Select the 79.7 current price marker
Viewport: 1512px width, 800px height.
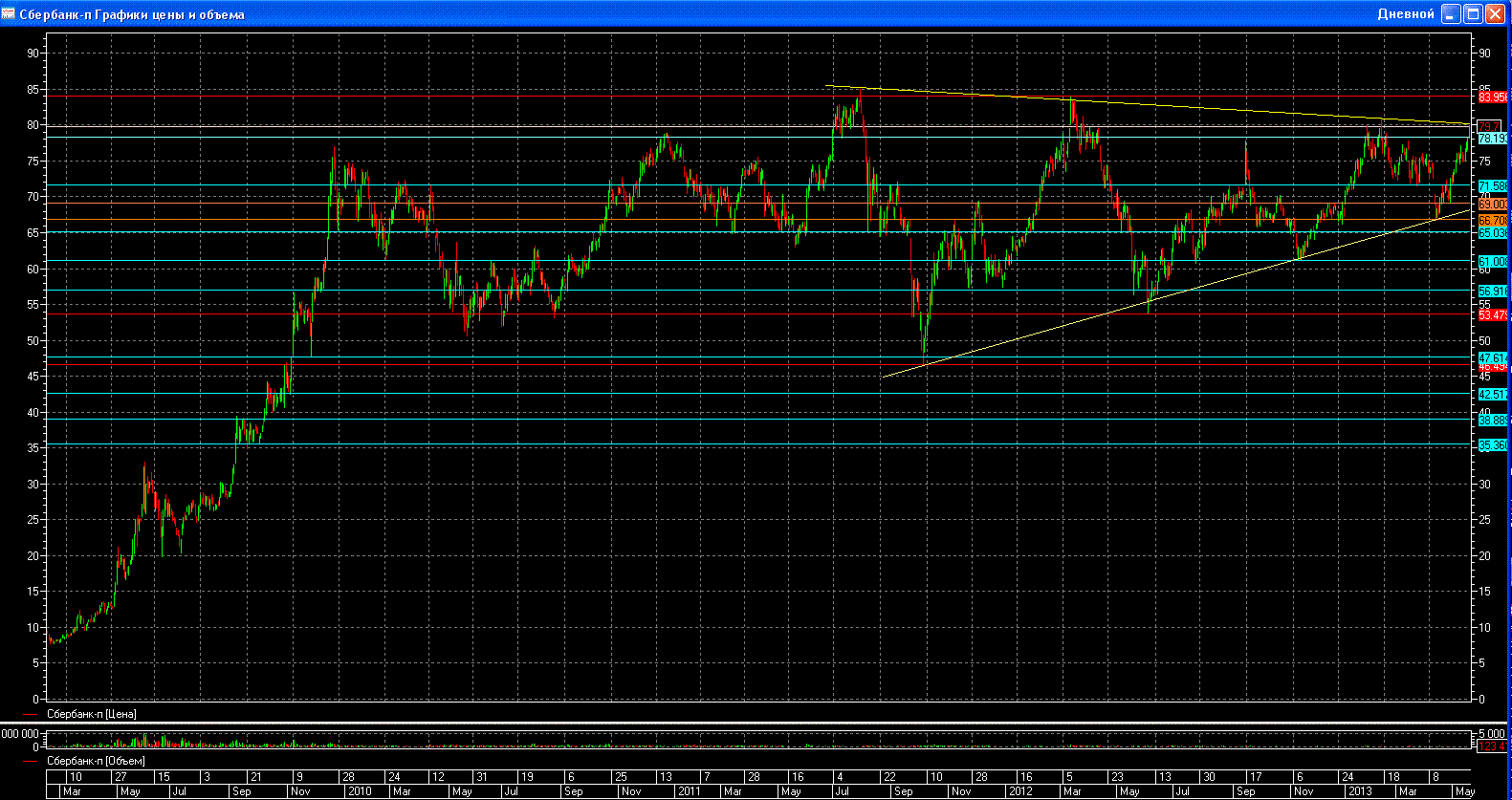1489,126
